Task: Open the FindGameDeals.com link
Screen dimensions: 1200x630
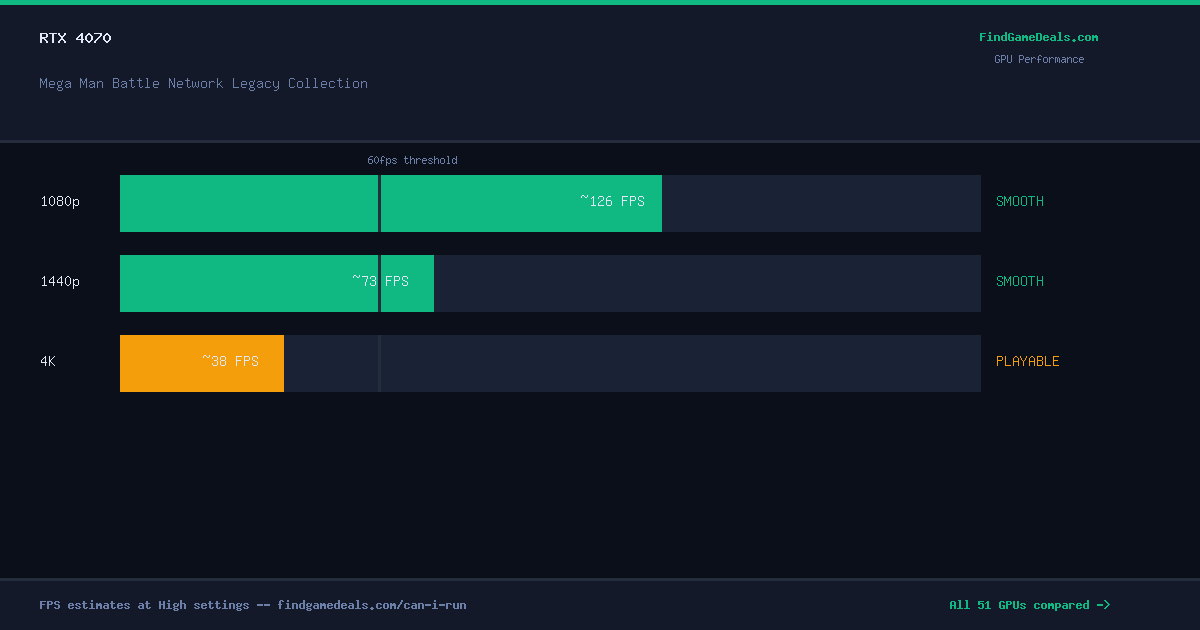Action: click(x=1038, y=37)
